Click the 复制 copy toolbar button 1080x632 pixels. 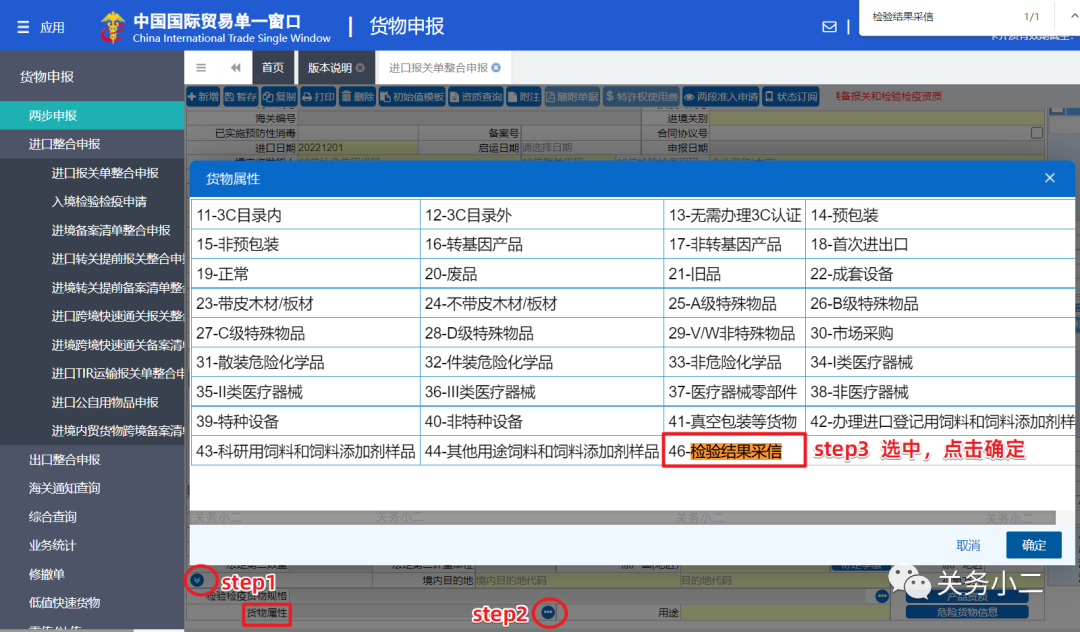click(279, 96)
